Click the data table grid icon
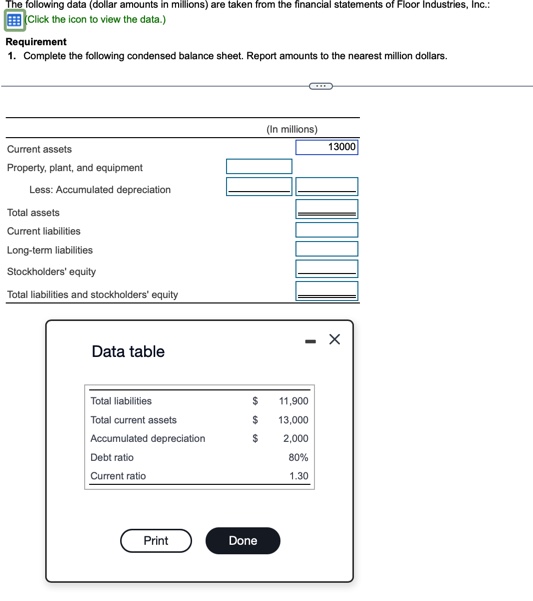Image resolution: width=533 pixels, height=601 pixels. point(15,20)
